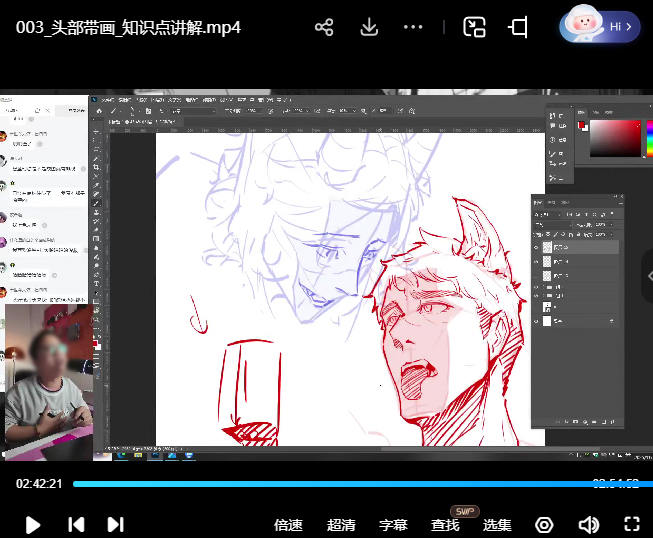This screenshot has height=538, width=653.
Task: Open the 超清 video quality menu
Action: [341, 525]
